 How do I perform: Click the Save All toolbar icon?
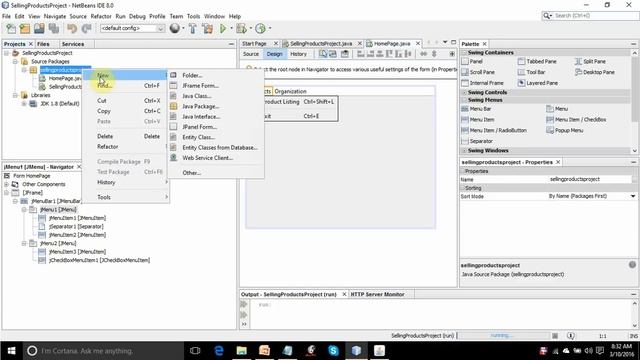click(53, 29)
